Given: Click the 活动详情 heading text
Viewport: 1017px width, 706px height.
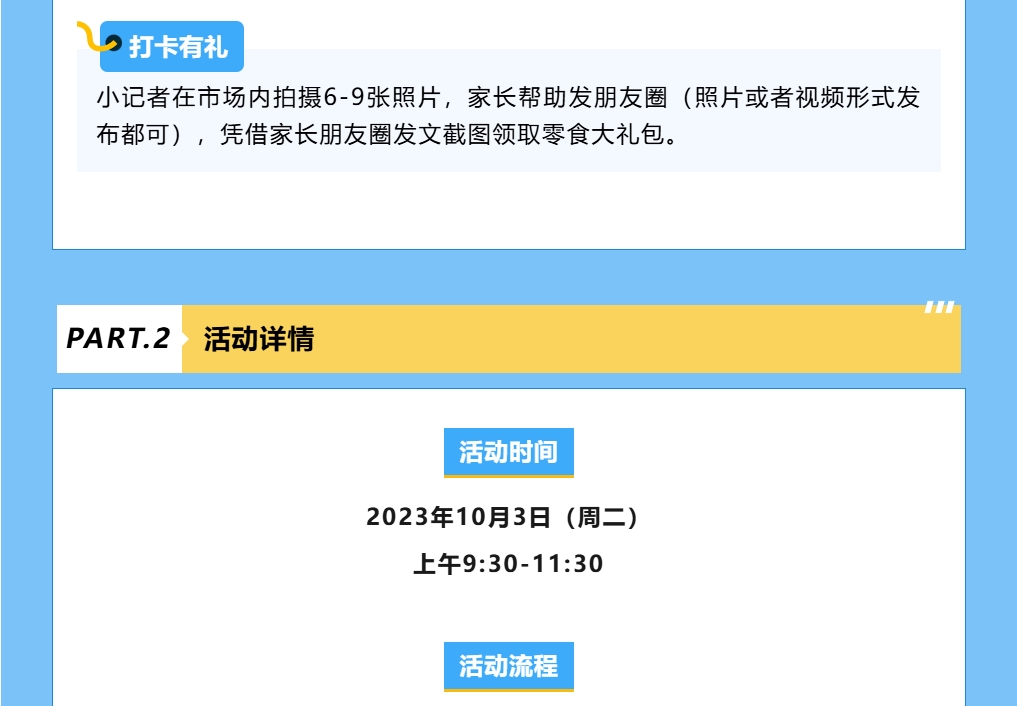Looking at the screenshot, I should [x=259, y=339].
